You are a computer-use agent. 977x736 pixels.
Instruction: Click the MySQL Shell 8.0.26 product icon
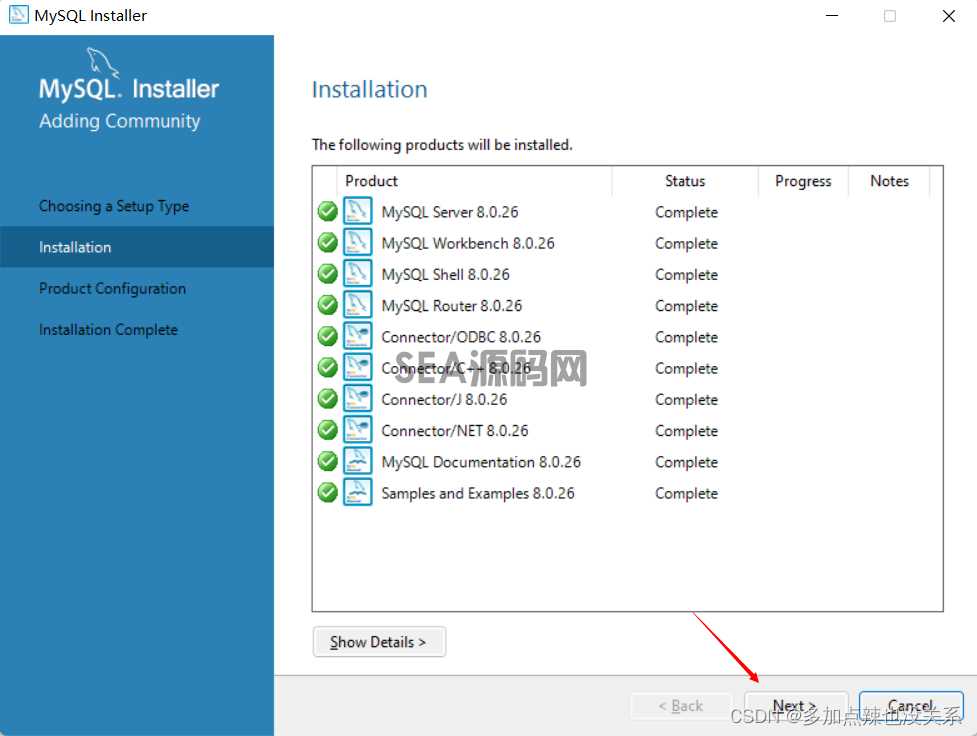click(358, 274)
